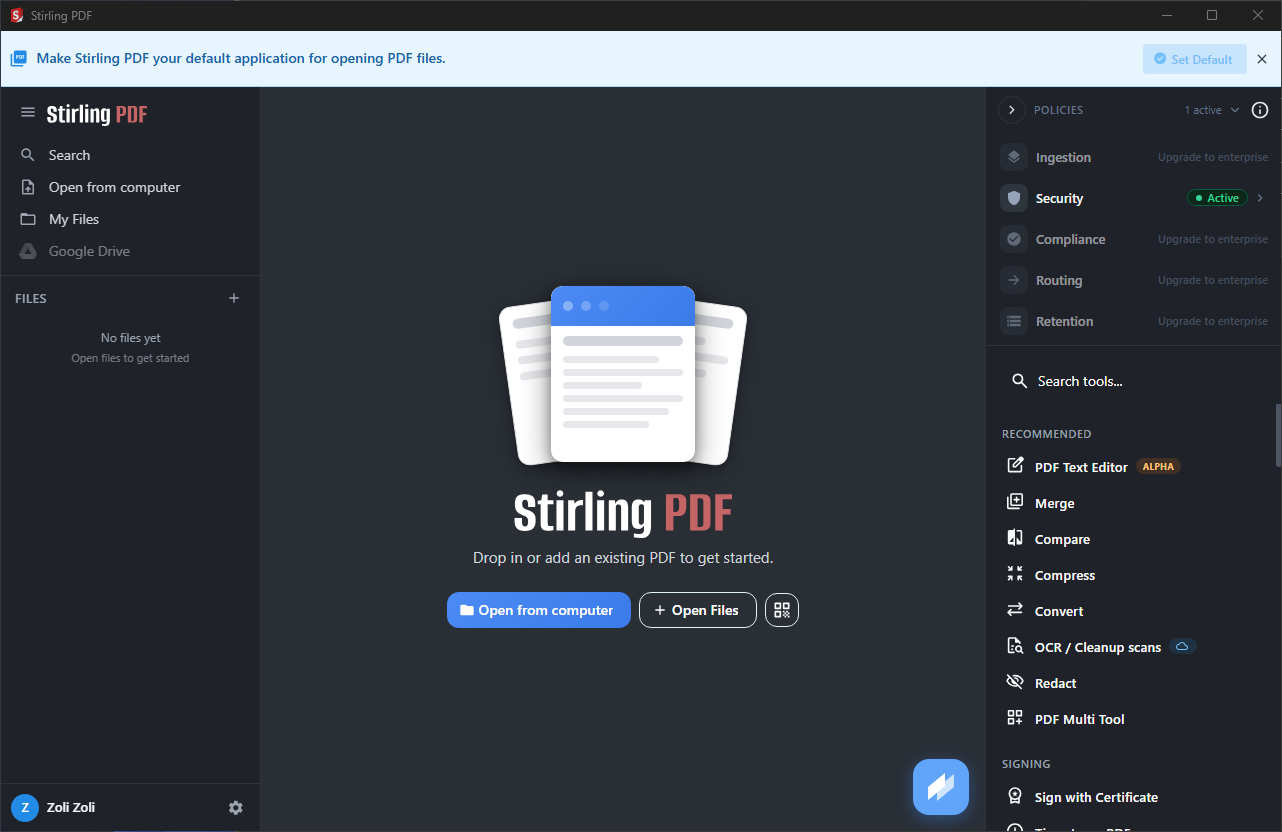Open the floating blue assistant button
Image resolution: width=1282 pixels, height=832 pixels.
(941, 787)
